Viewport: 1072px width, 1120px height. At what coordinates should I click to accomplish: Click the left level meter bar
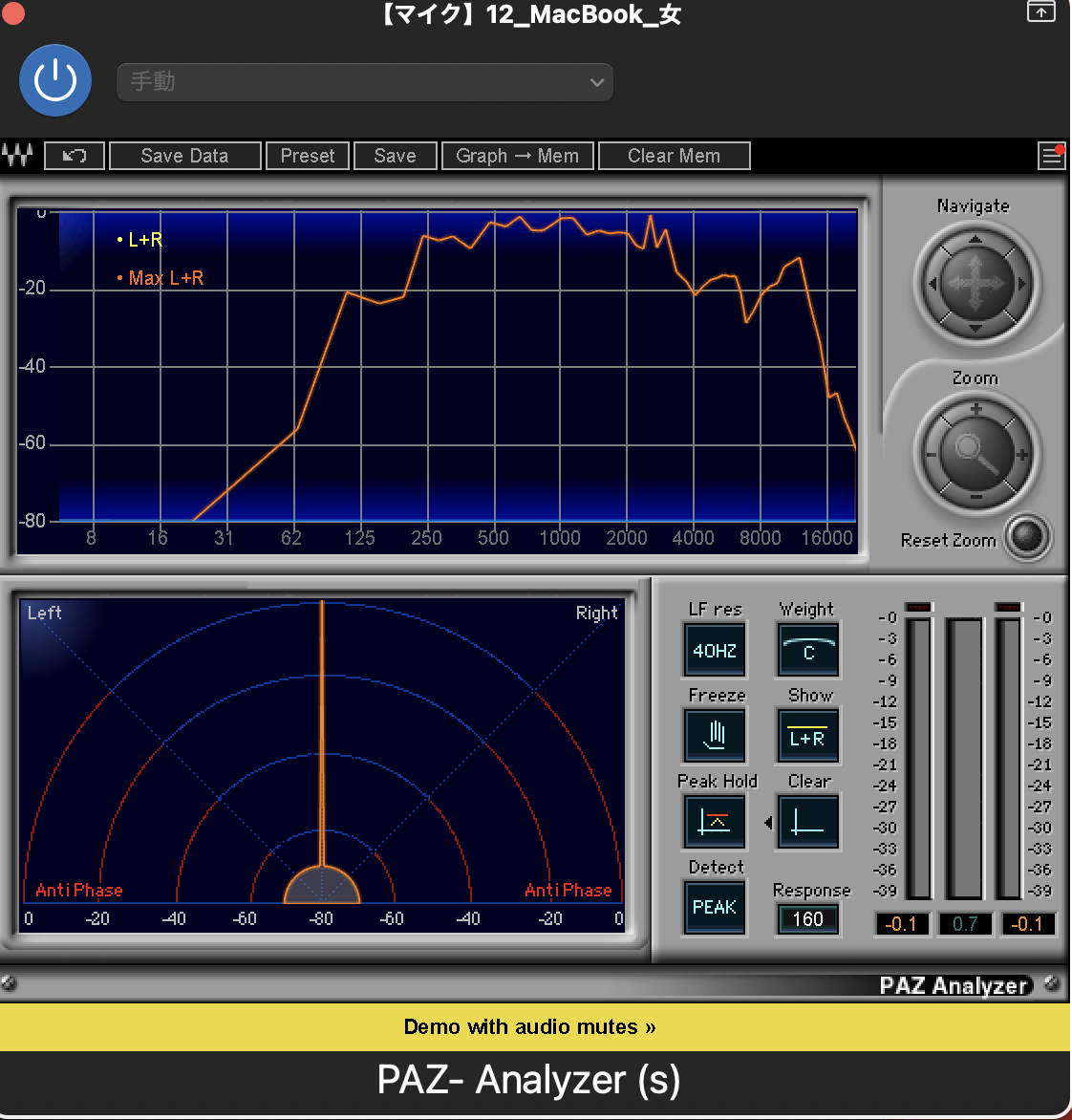pyautogui.click(x=919, y=757)
